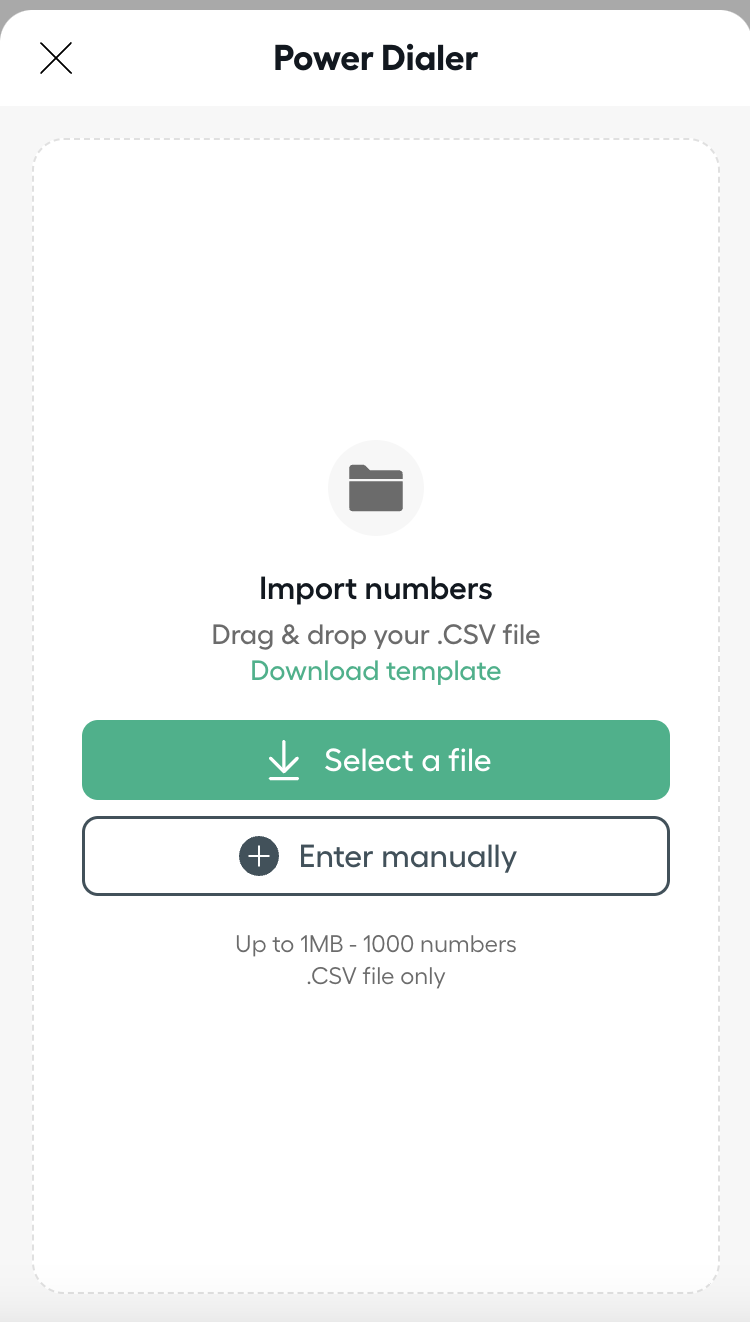Click the Import numbers heading
The width and height of the screenshot is (750, 1322).
tap(376, 588)
